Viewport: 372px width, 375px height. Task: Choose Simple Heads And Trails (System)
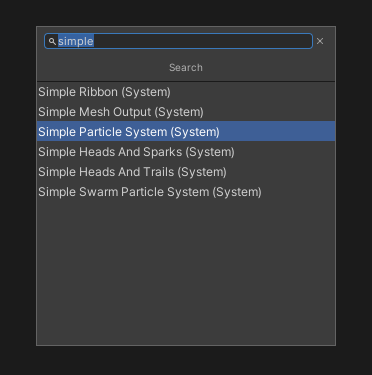click(186, 172)
